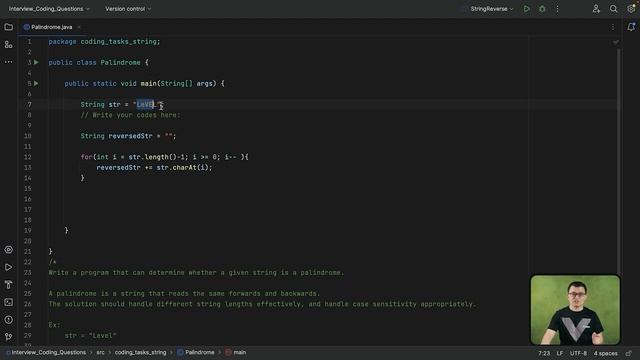Click the presenter webcam thumbnail
The height and width of the screenshot is (360, 640).
[x=575, y=310]
